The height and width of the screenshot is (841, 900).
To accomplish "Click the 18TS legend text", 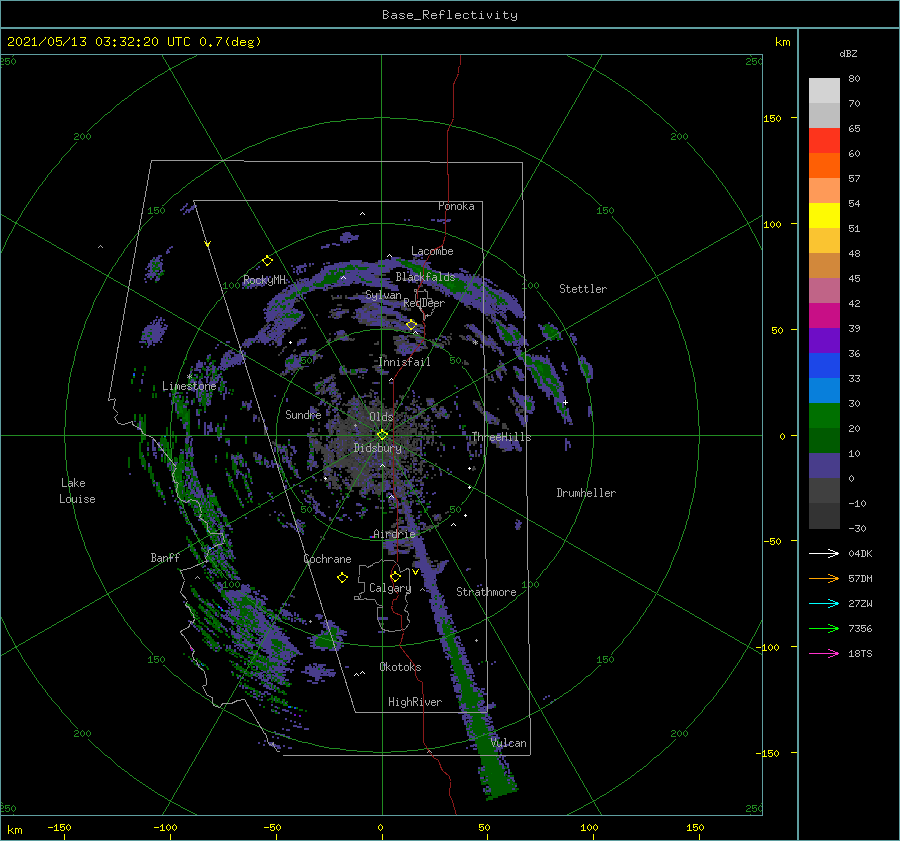I will point(860,653).
